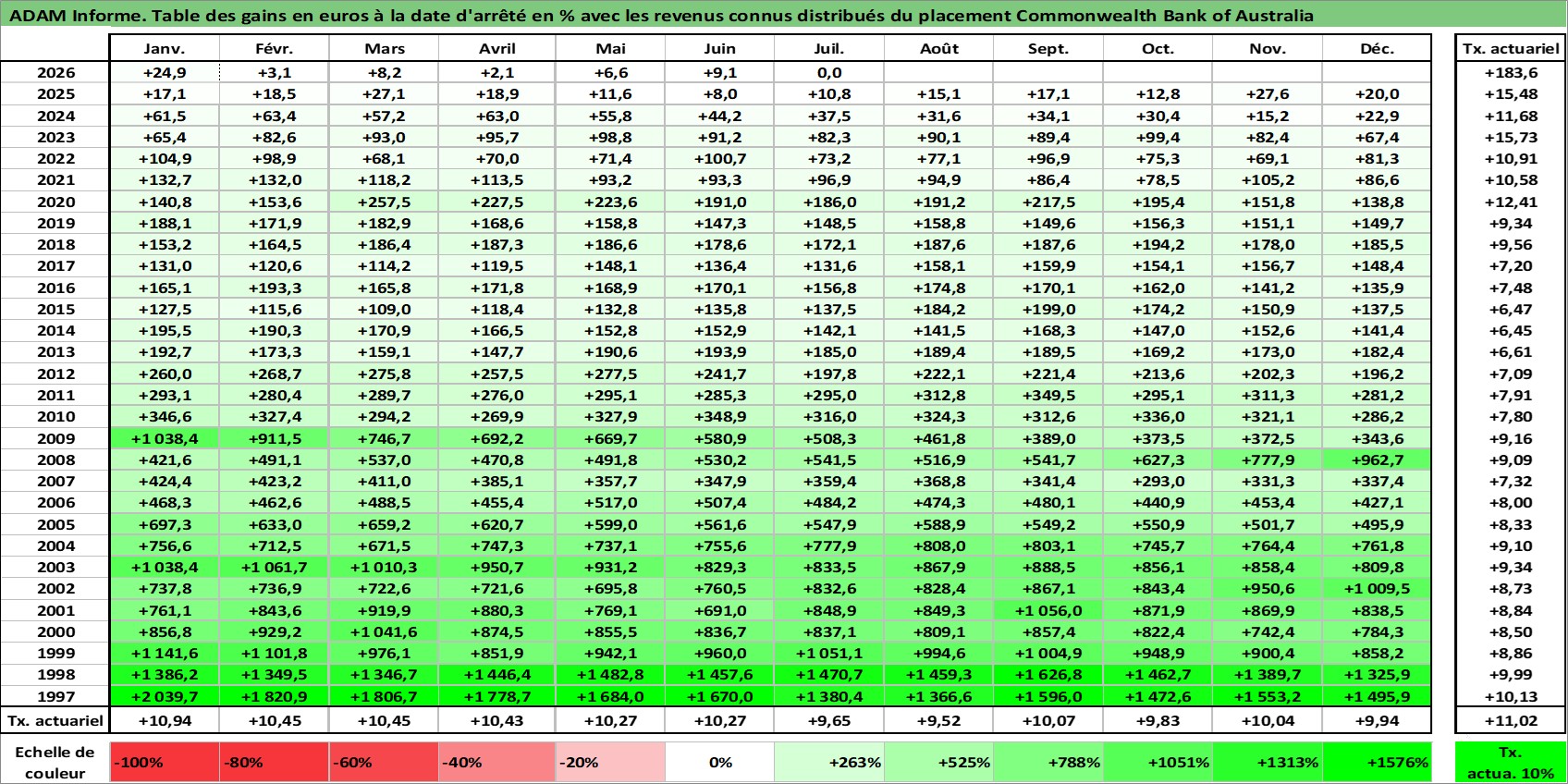This screenshot has height=784, width=1568.
Task: Click the +10,94 January actuarial rate cell
Action: (165, 720)
